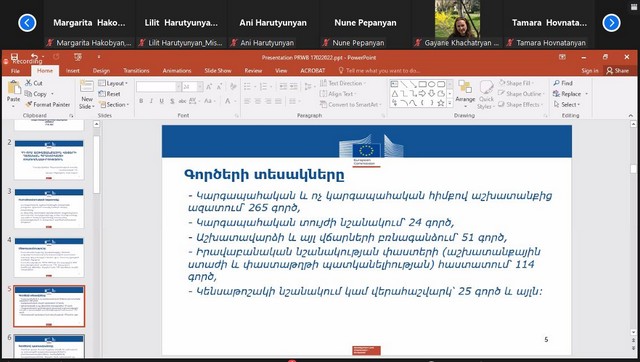Screen dimensions: 640x362
Task: Increase font size with the larger A icon
Action: tap(209, 87)
